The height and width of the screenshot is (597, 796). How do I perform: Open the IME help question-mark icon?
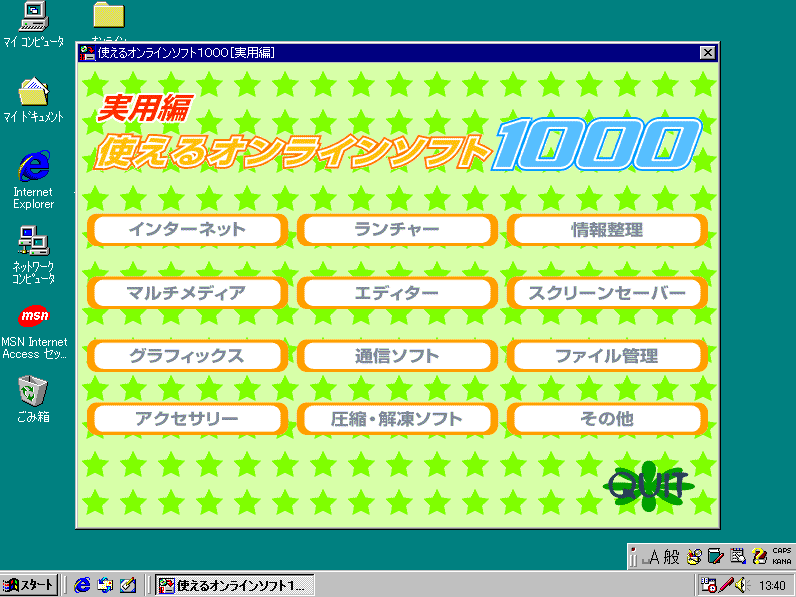(x=759, y=557)
